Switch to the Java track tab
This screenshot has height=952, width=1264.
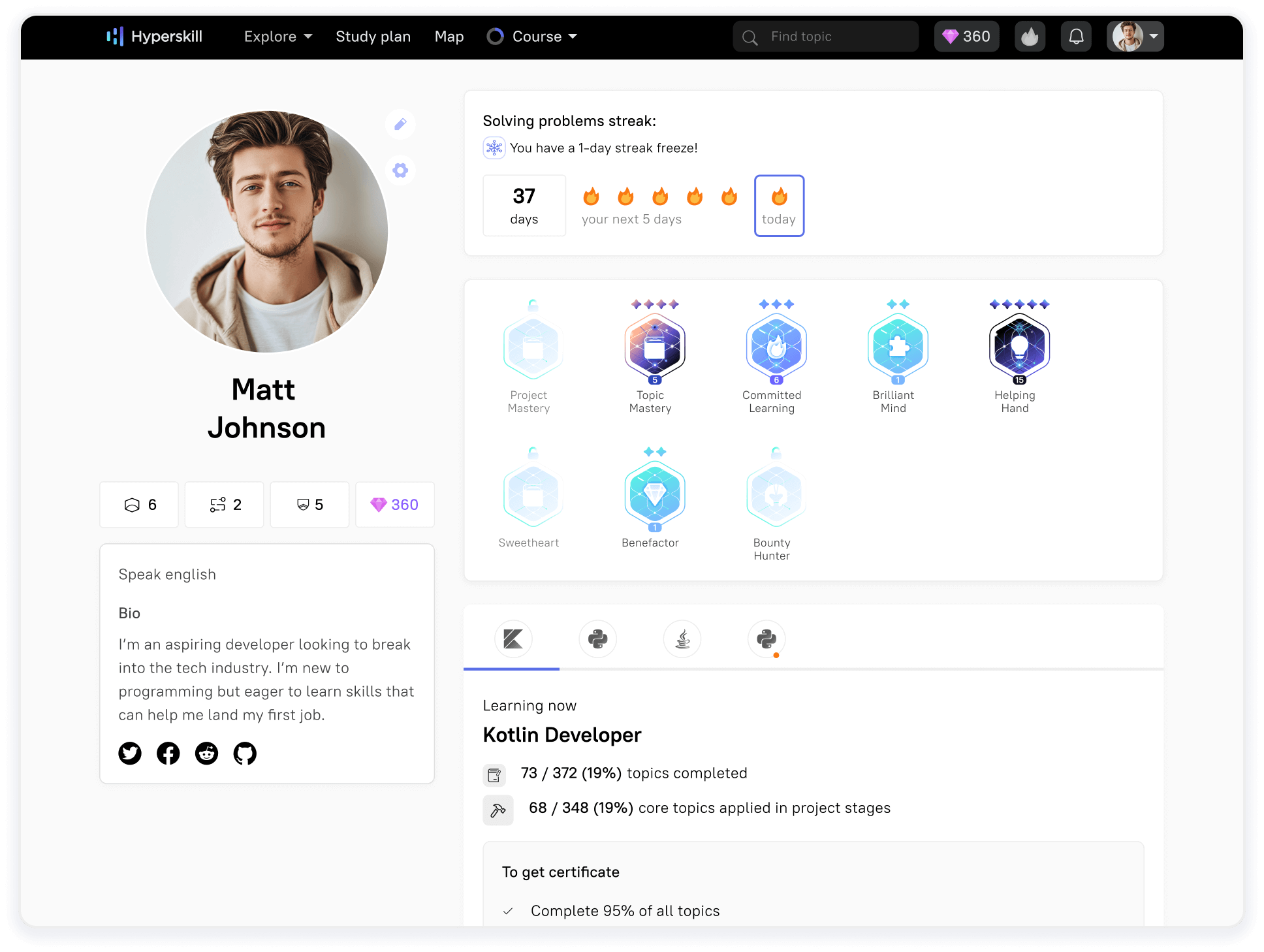pyautogui.click(x=682, y=639)
